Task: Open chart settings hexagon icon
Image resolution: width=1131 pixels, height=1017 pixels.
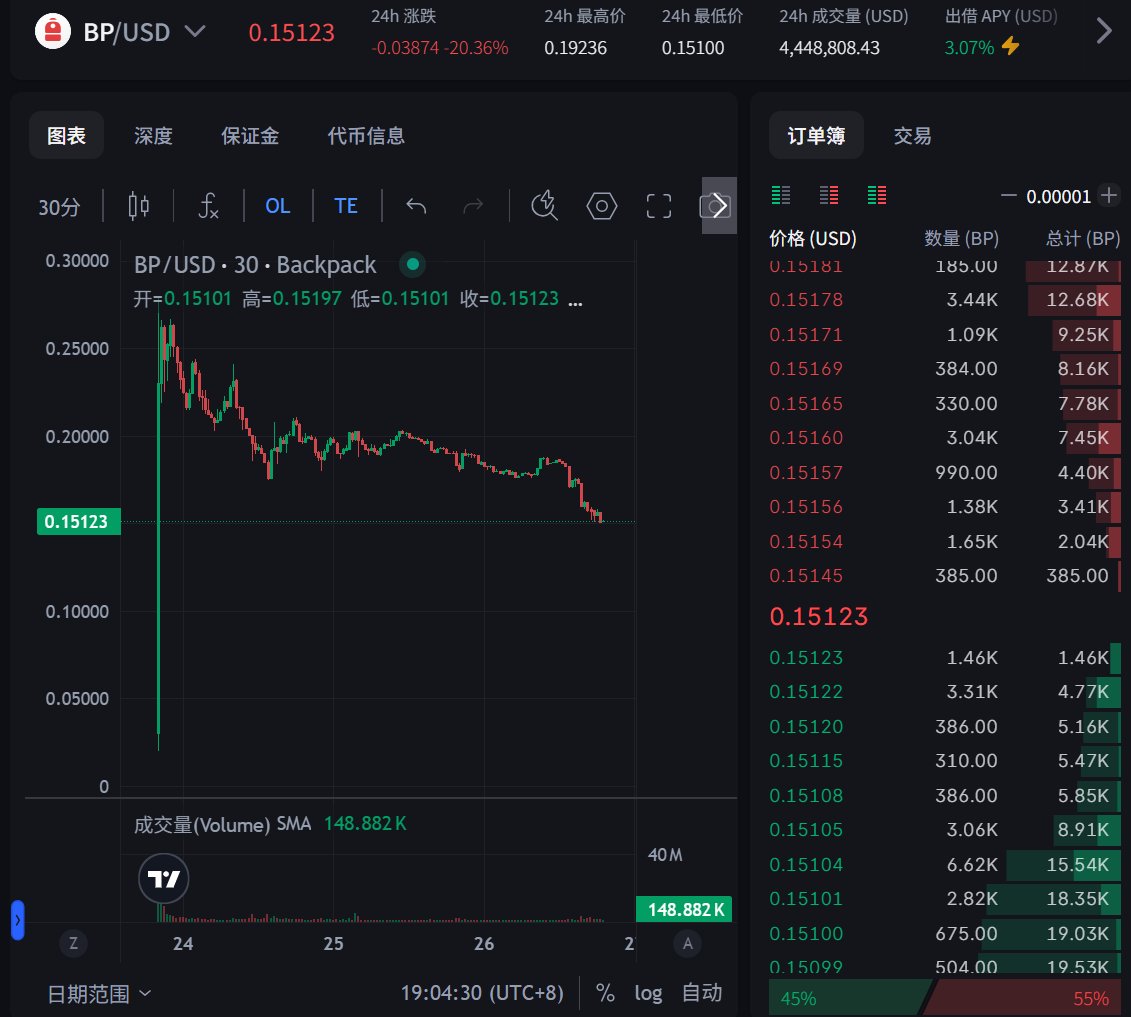Action: [x=602, y=206]
